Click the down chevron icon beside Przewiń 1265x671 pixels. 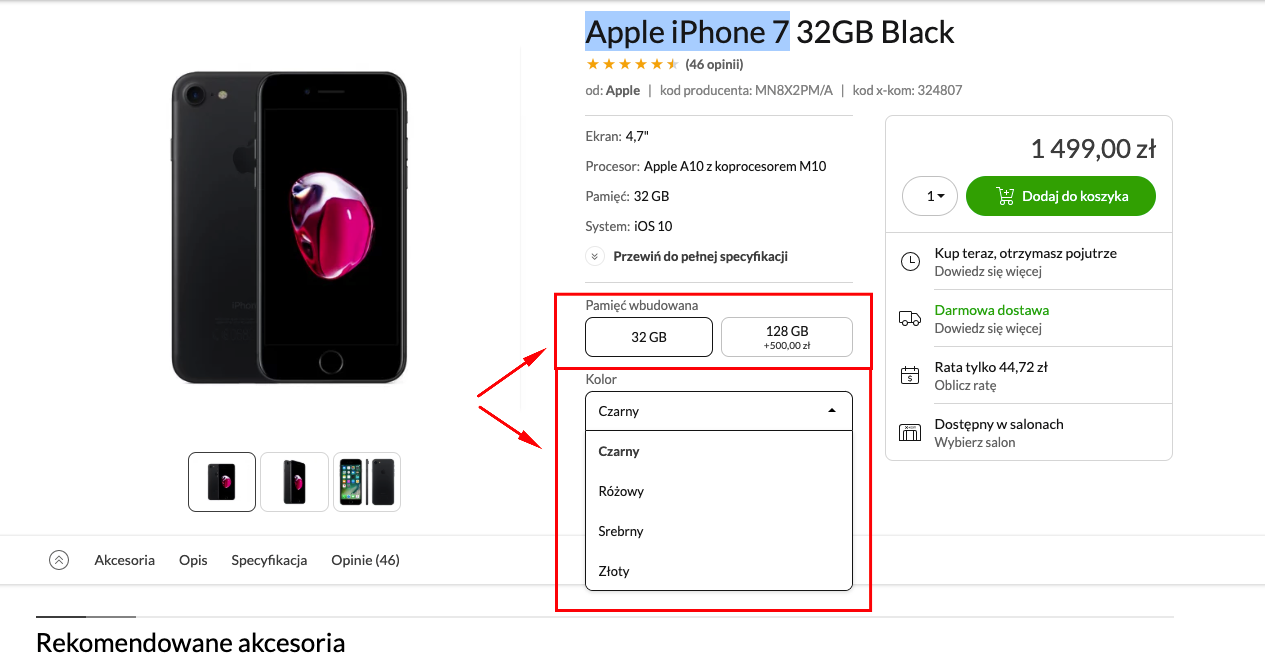coord(595,256)
